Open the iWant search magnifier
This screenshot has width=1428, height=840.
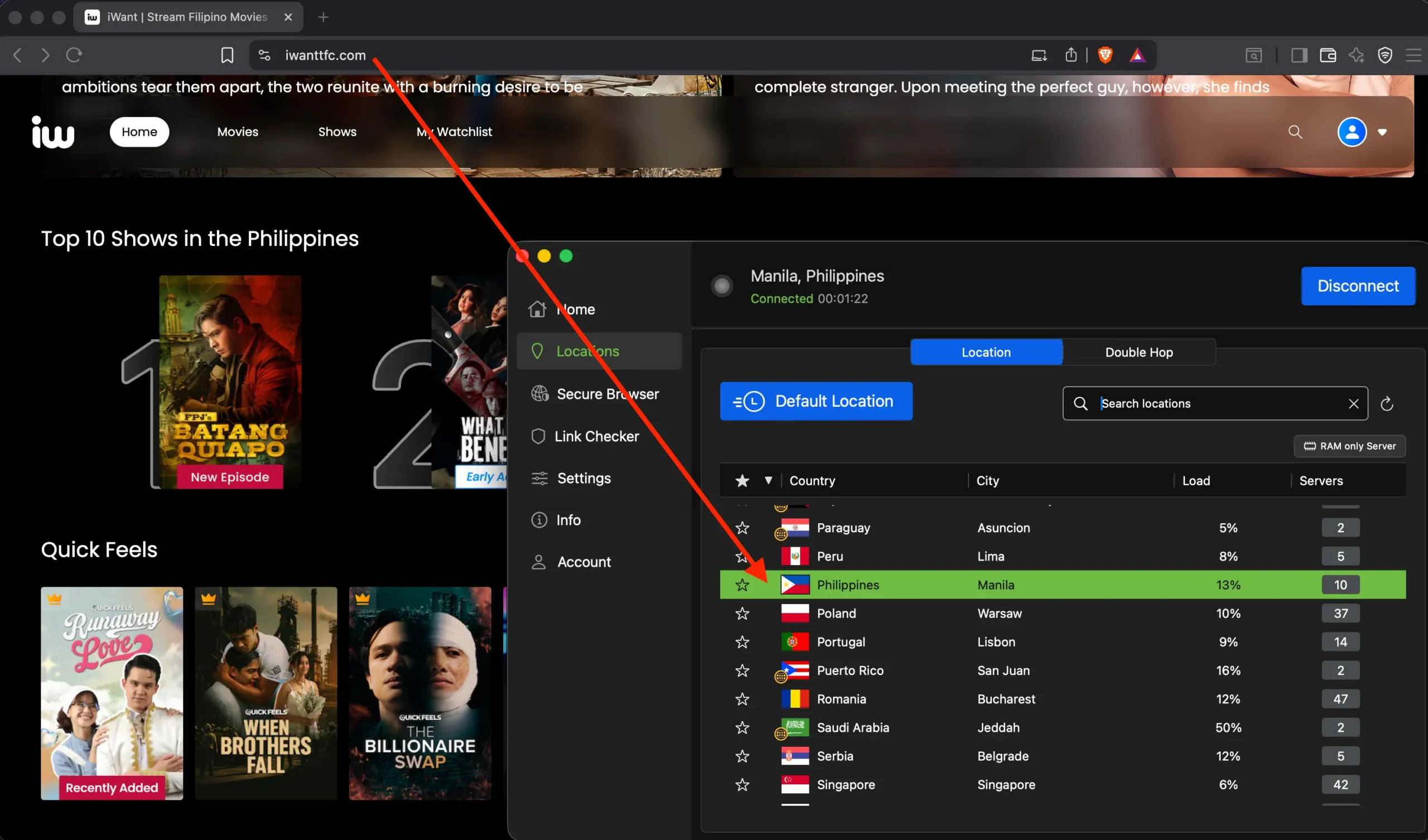coord(1295,132)
